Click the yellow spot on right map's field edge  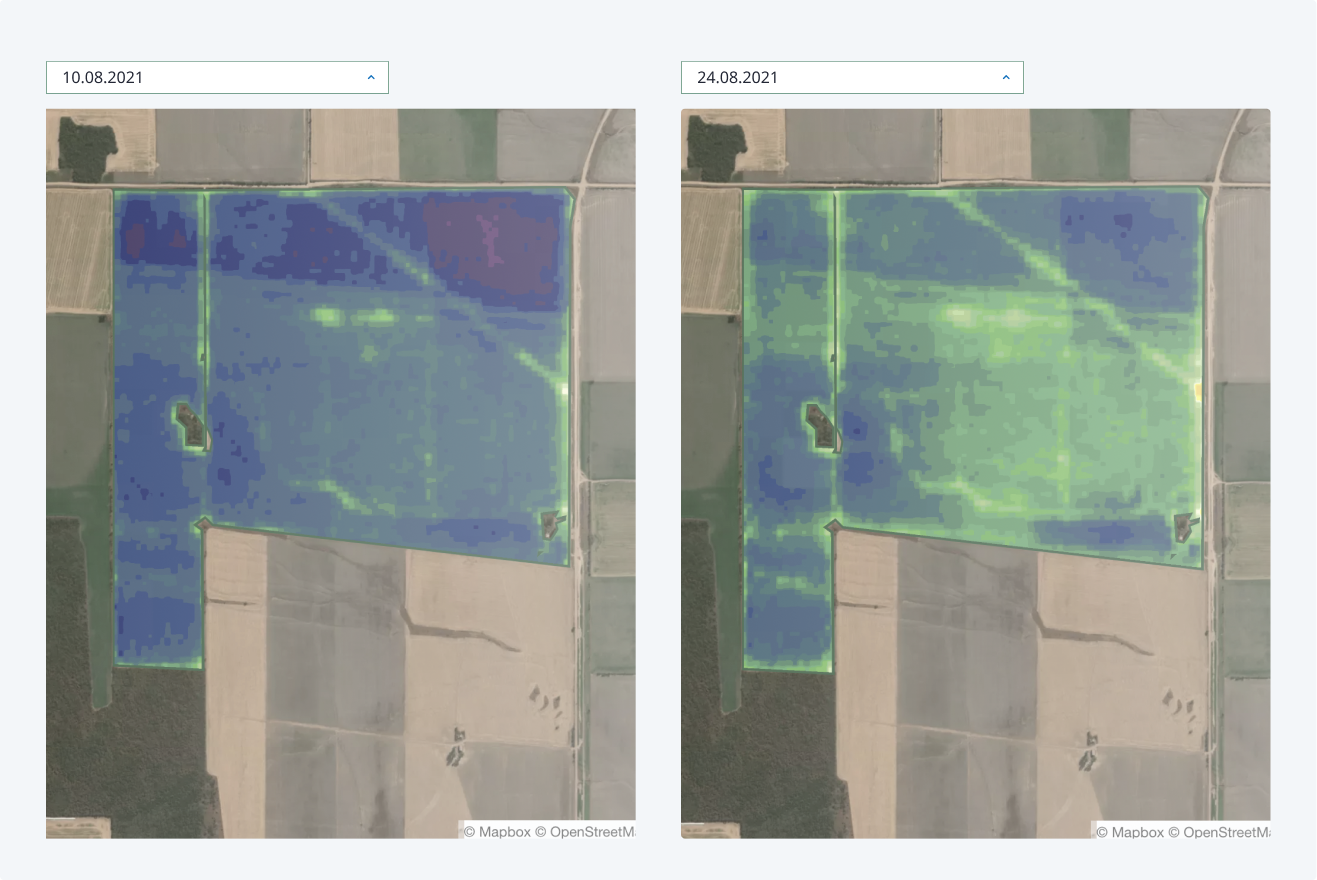(1197, 388)
